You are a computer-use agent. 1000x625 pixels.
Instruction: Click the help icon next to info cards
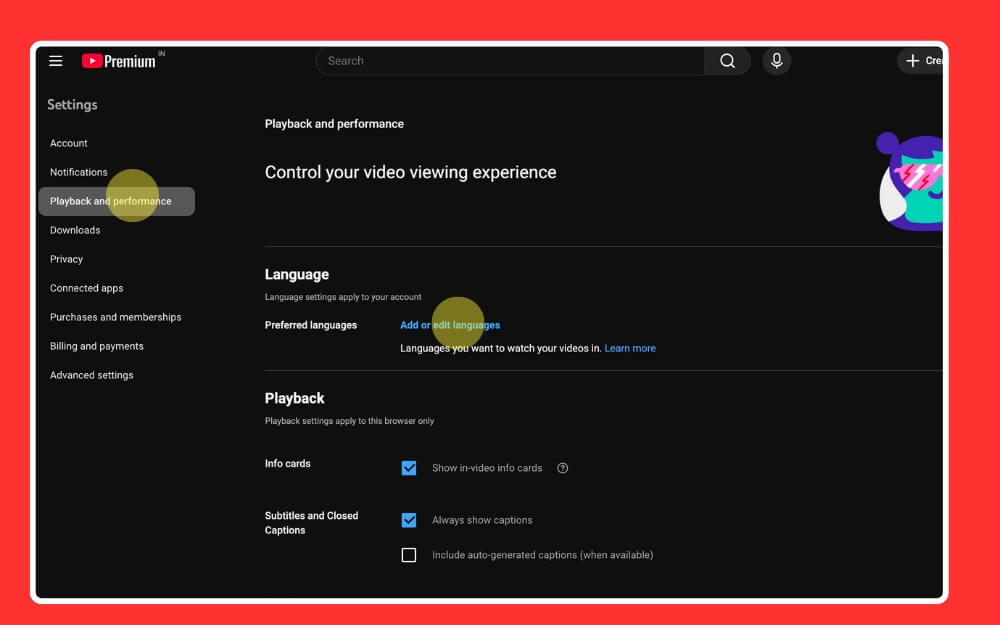pyautogui.click(x=562, y=467)
